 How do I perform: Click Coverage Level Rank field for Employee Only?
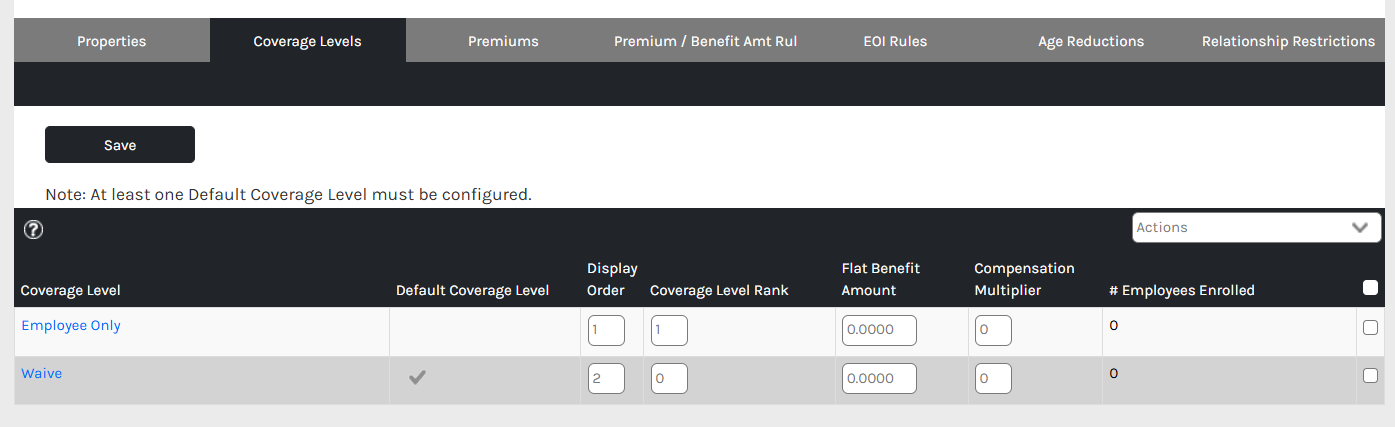tap(669, 331)
